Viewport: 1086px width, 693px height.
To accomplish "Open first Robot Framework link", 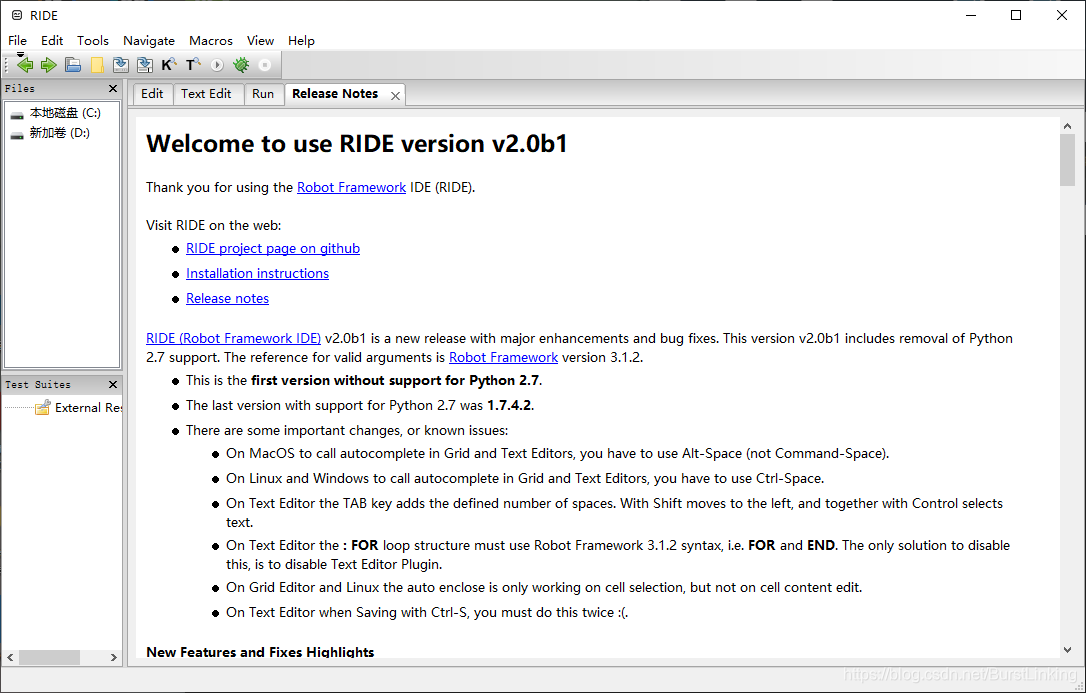I will [x=351, y=188].
